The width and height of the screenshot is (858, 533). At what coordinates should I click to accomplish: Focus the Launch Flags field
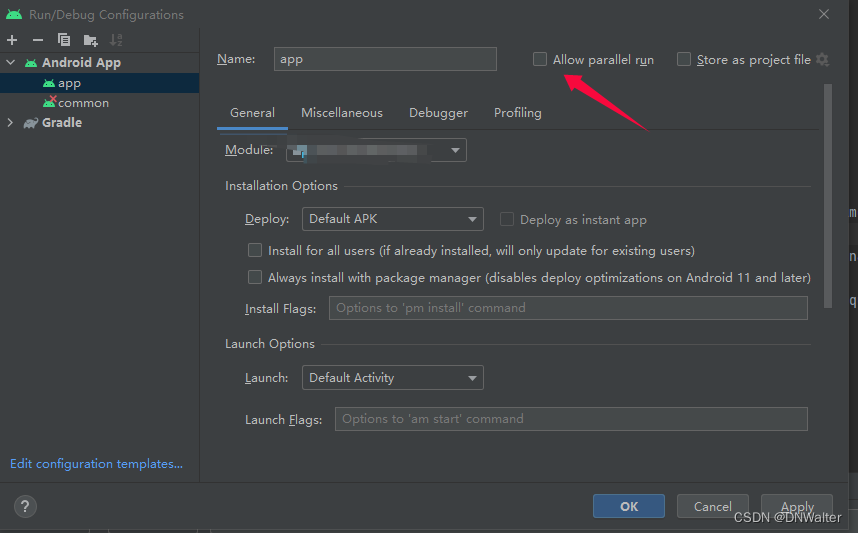[571, 419]
